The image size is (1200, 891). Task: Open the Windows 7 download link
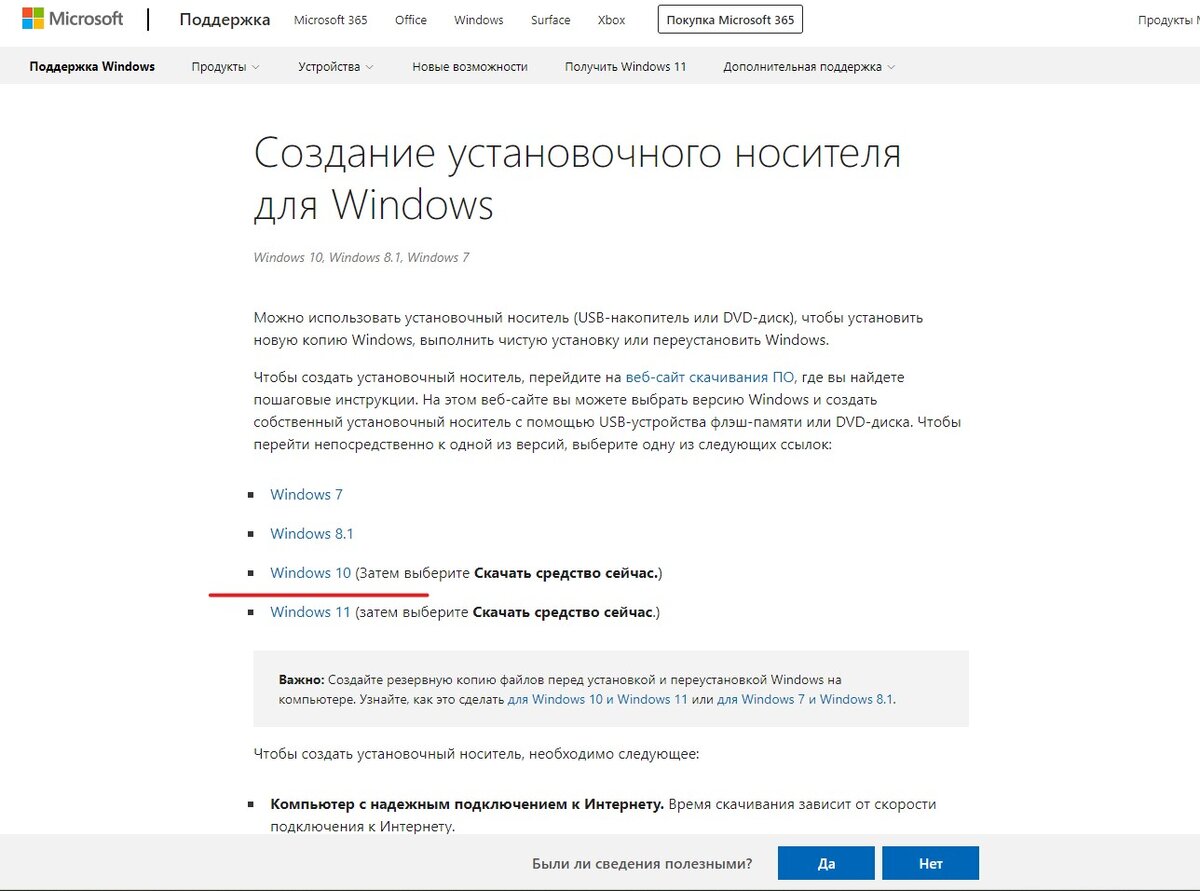click(x=306, y=495)
